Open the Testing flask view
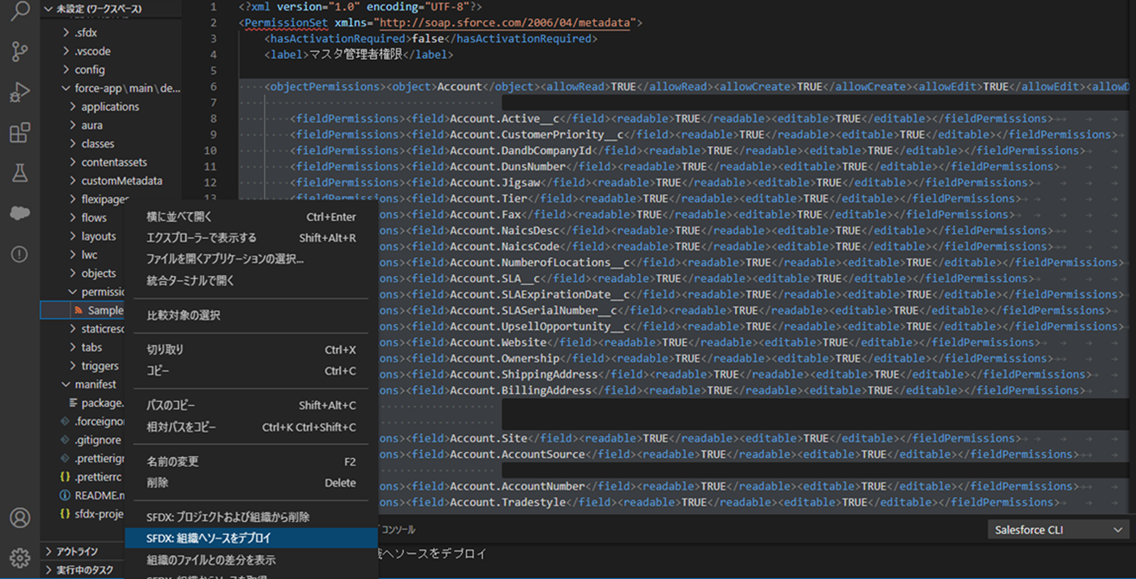The height and width of the screenshot is (579, 1136). tap(20, 172)
